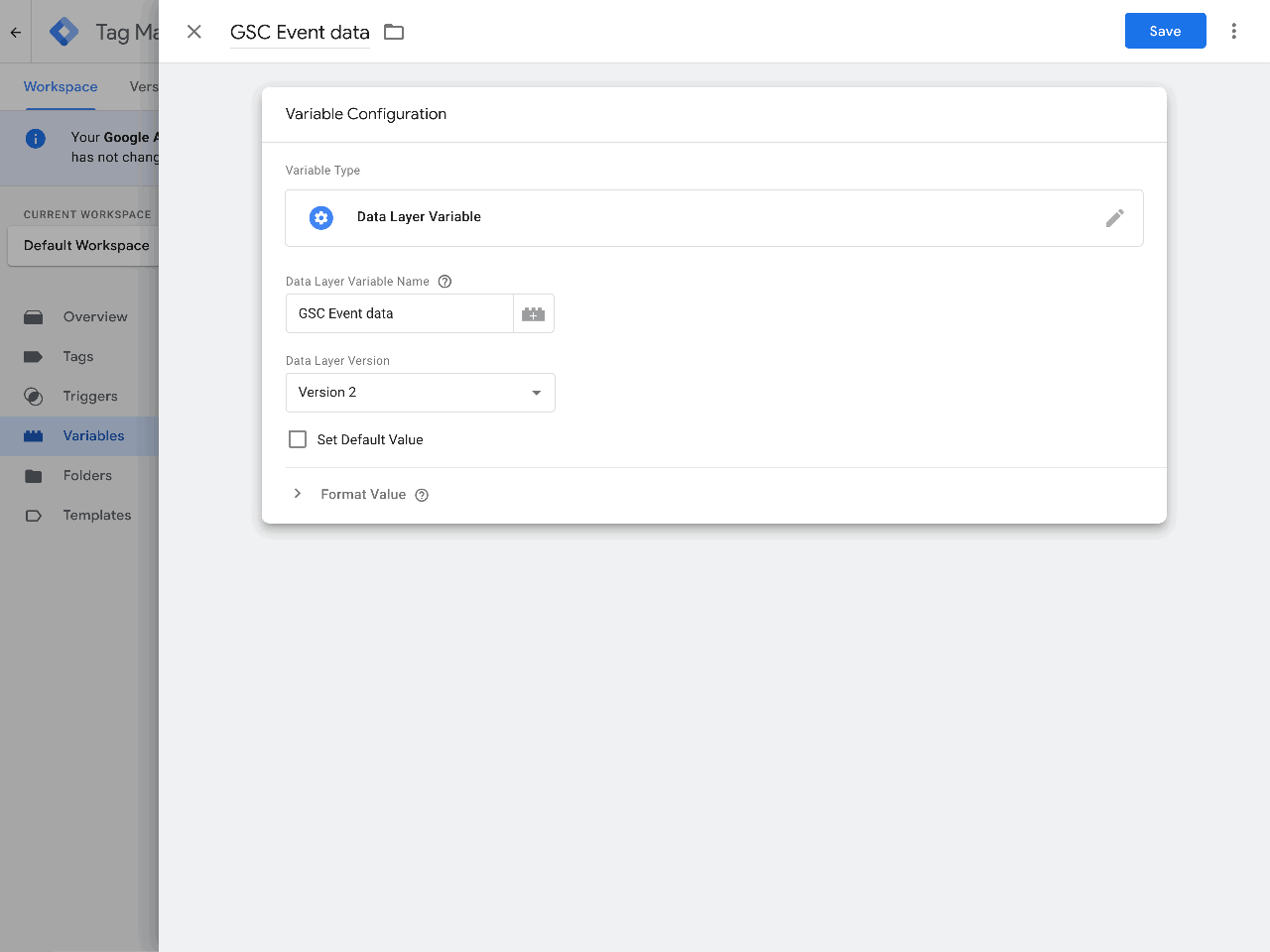Select the Variables sidebar entry
This screenshot has width=1270, height=952.
(93, 435)
